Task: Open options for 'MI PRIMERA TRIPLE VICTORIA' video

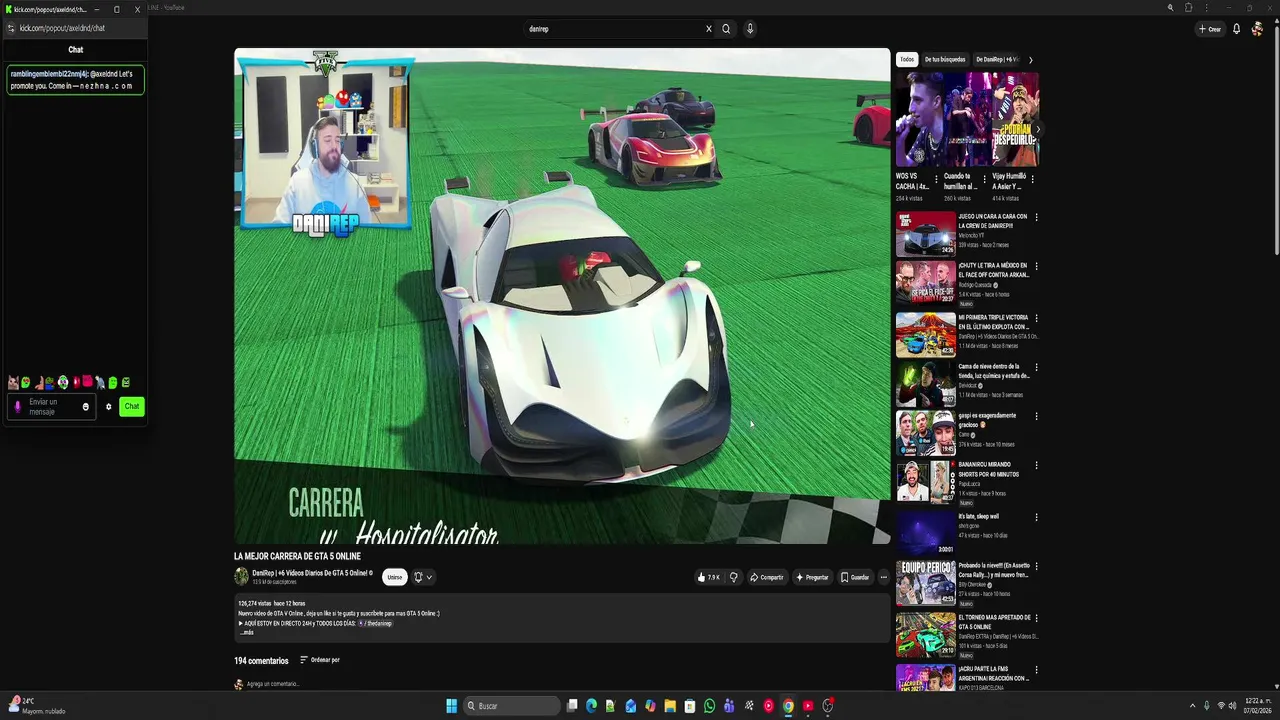Action: coord(1036,318)
